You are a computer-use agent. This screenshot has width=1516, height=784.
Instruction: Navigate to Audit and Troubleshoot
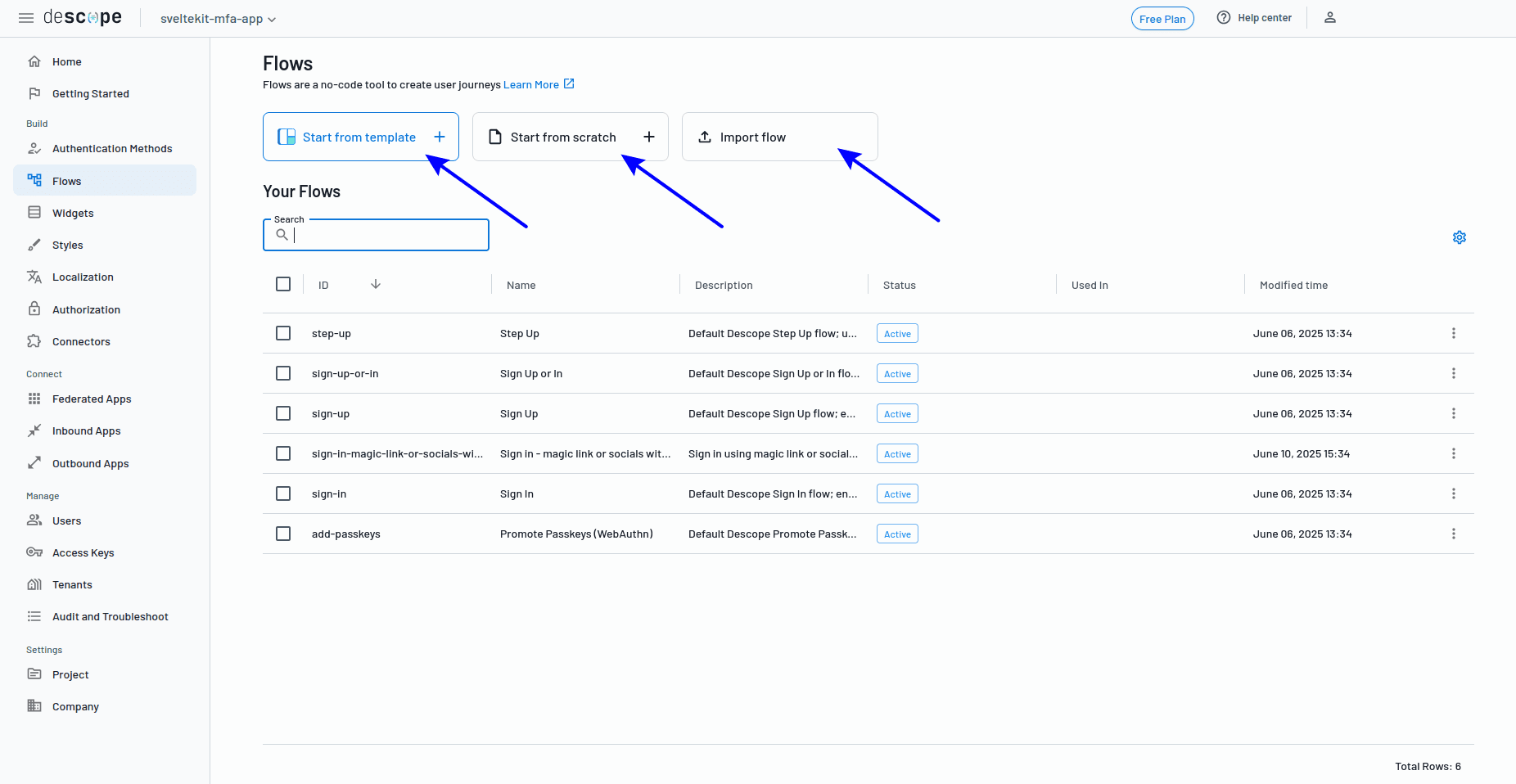pyautogui.click(x=110, y=616)
